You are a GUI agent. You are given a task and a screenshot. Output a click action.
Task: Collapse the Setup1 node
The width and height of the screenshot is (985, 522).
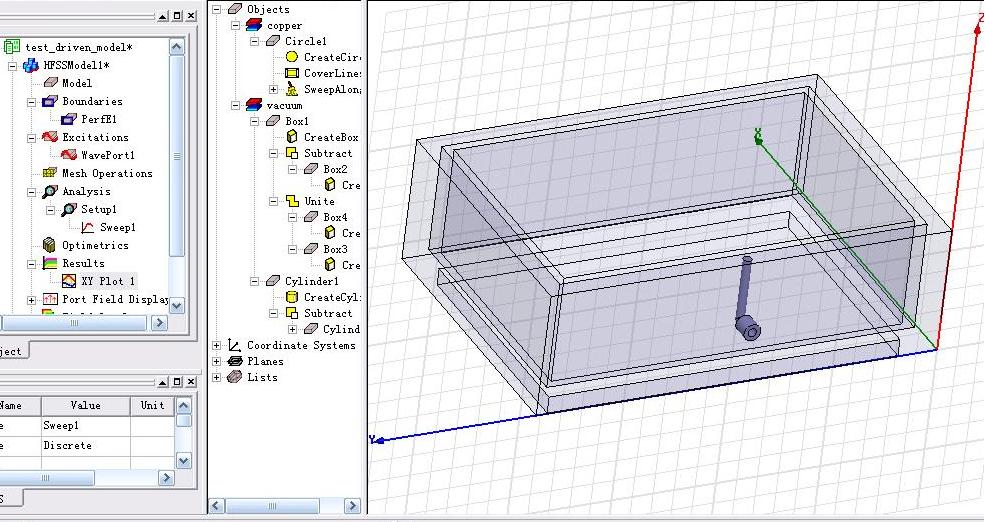pyautogui.click(x=50, y=210)
